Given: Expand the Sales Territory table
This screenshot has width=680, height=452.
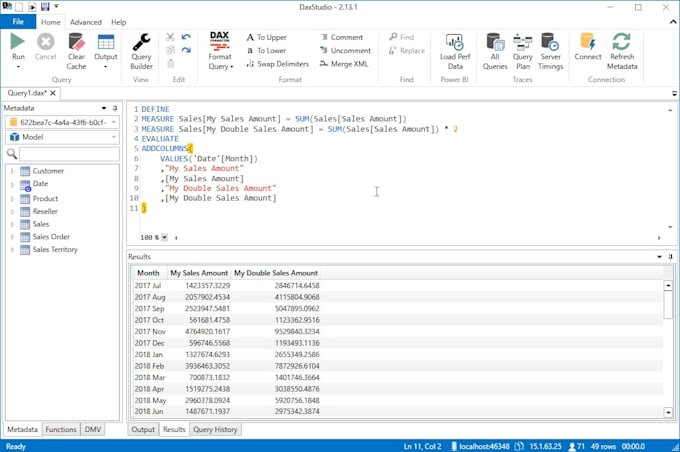Looking at the screenshot, I should (x=13, y=250).
